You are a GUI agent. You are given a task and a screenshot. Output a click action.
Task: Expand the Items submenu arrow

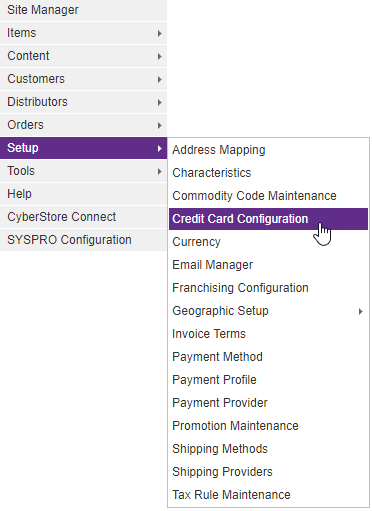click(160, 33)
